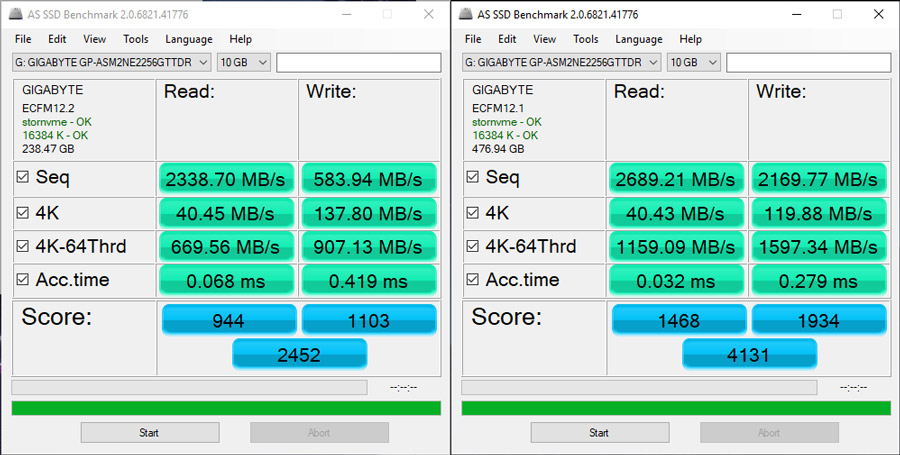Open Language menu in right window
This screenshot has width=900, height=455.
click(639, 39)
